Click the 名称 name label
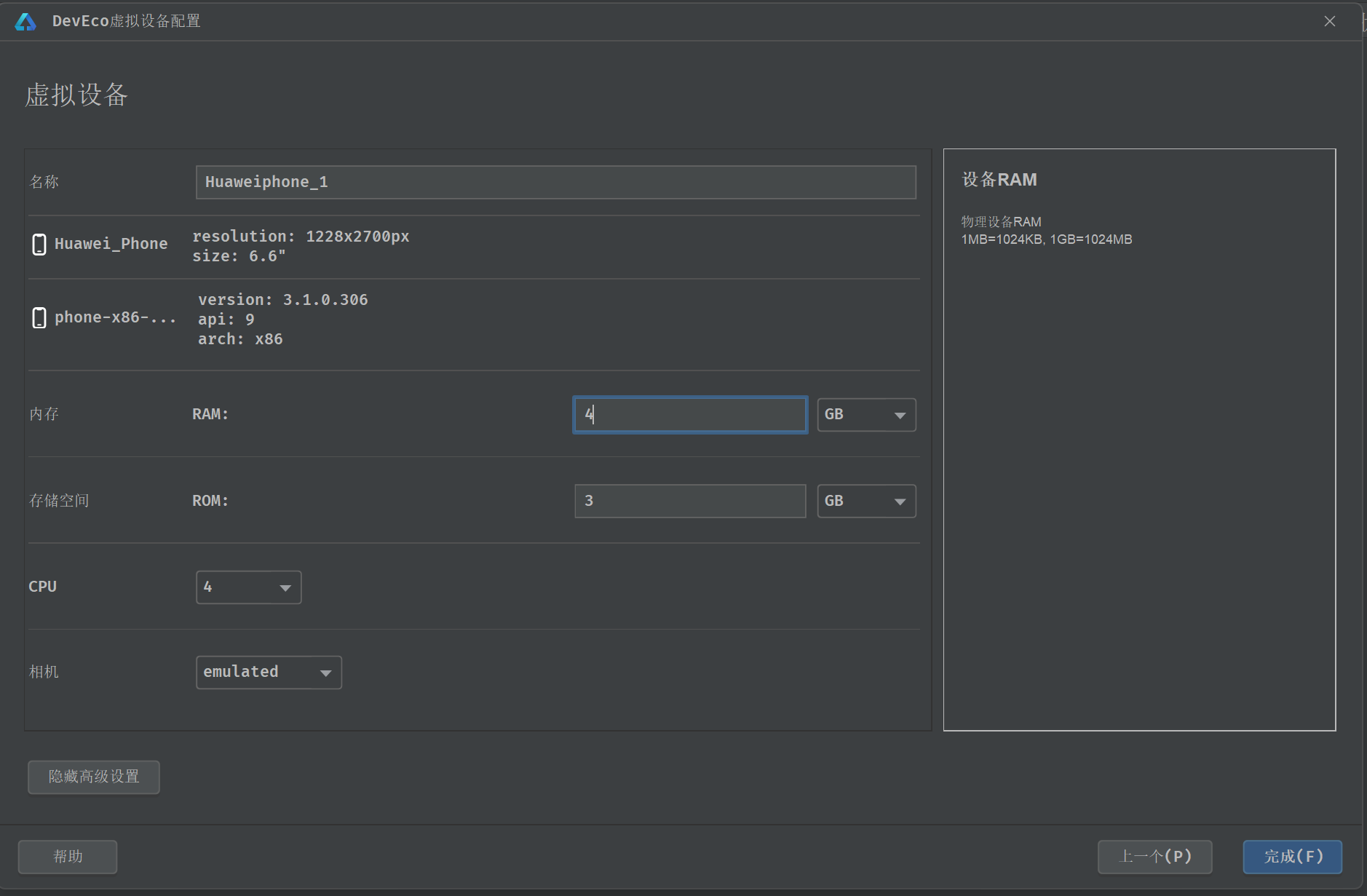 (44, 182)
